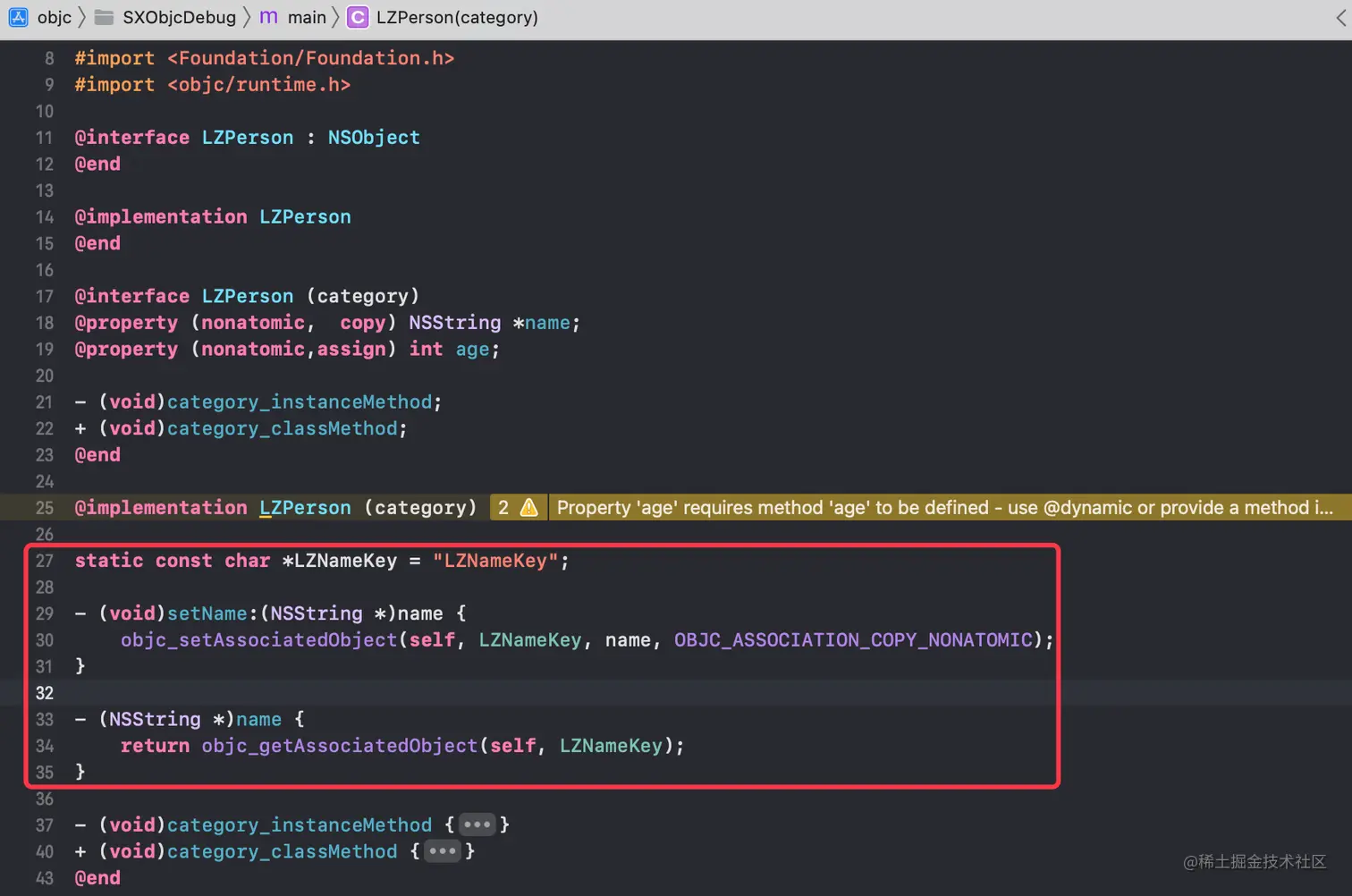Viewport: 1352px width, 896px height.
Task: Click the assign attribute on line 19
Action: (351, 350)
